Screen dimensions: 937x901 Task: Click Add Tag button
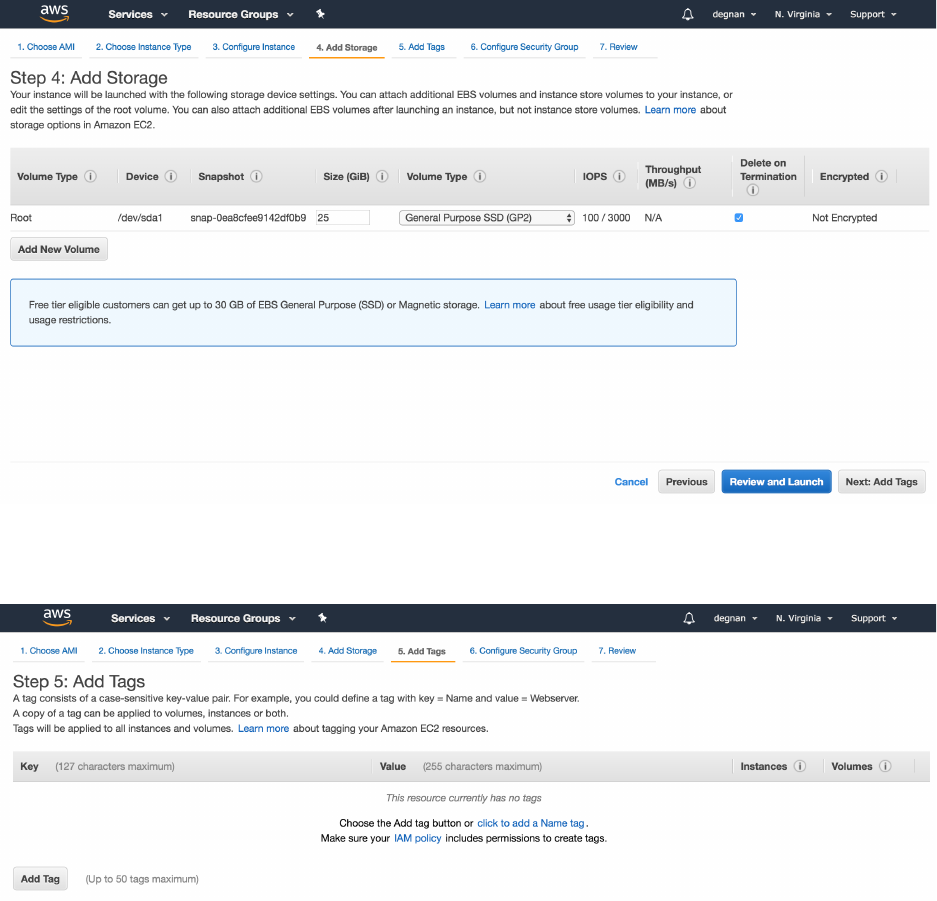(x=40, y=879)
